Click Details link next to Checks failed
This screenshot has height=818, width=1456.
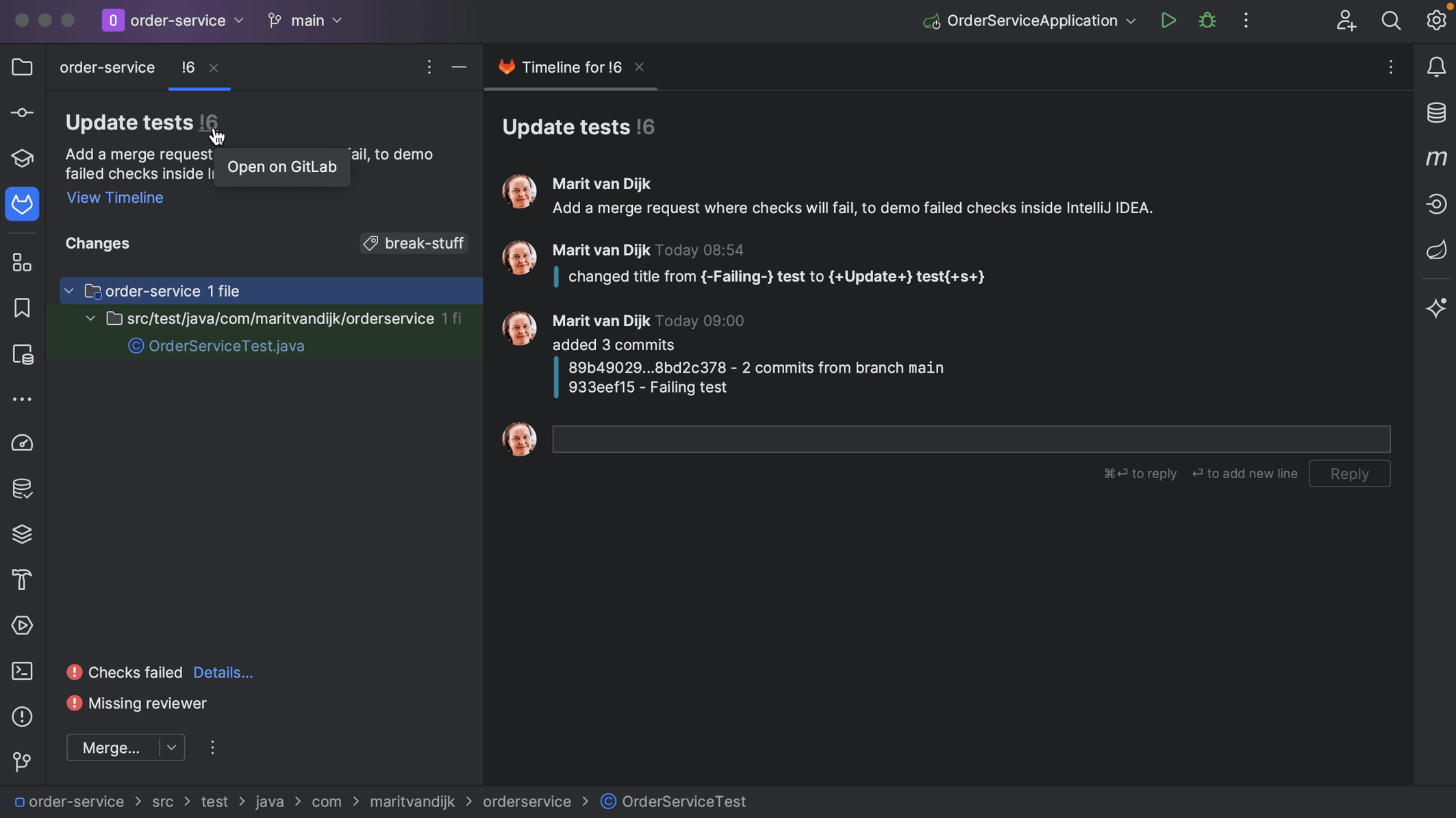pos(222,672)
